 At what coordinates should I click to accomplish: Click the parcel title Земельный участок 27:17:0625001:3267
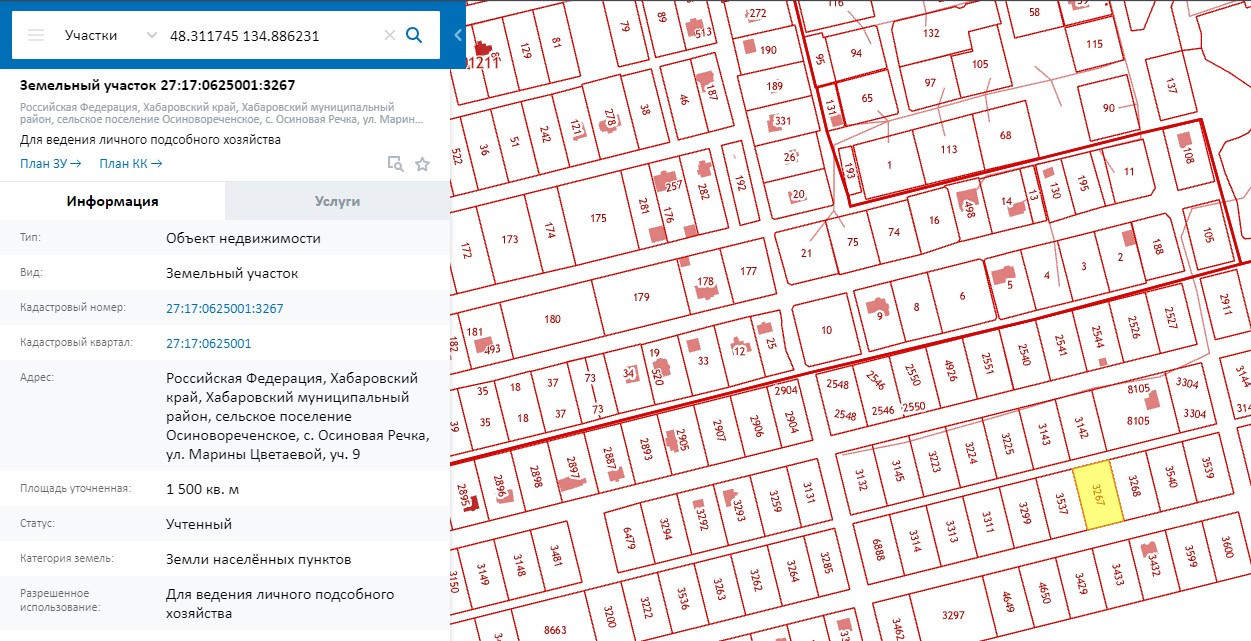157,85
